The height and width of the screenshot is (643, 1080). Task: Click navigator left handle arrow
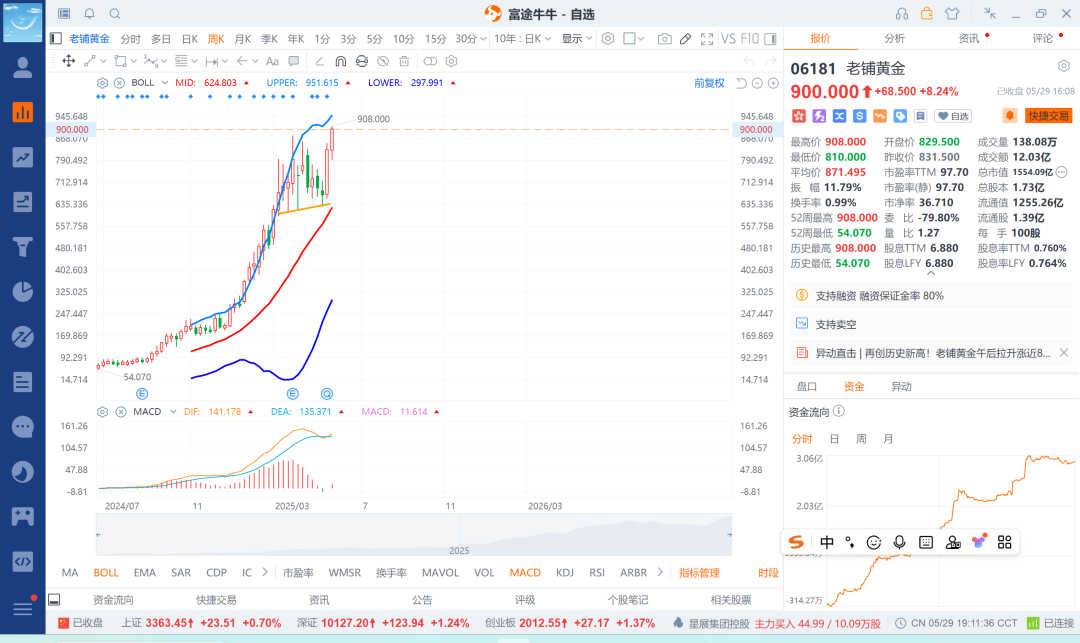click(98, 534)
